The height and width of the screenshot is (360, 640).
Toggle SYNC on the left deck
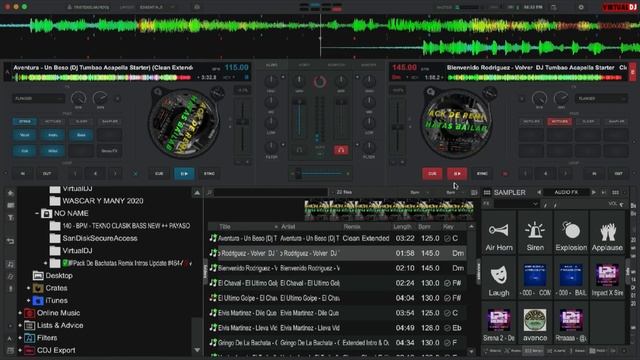[209, 173]
